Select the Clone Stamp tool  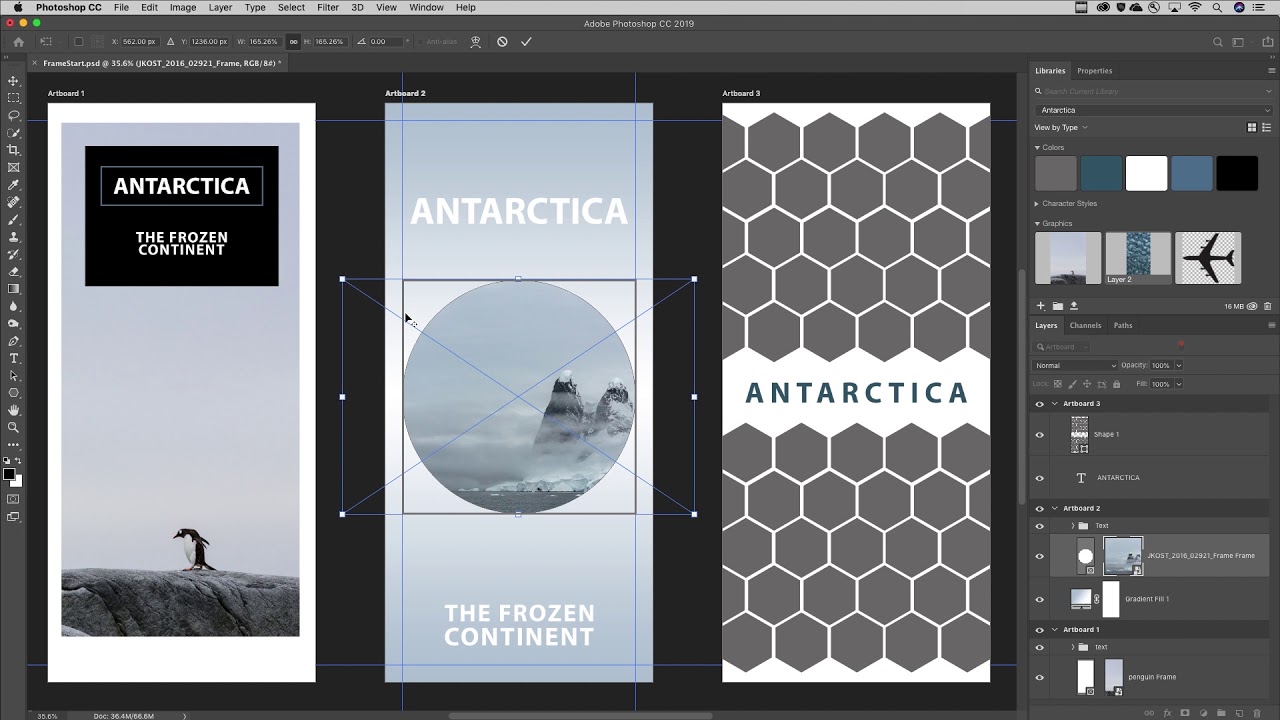13,237
